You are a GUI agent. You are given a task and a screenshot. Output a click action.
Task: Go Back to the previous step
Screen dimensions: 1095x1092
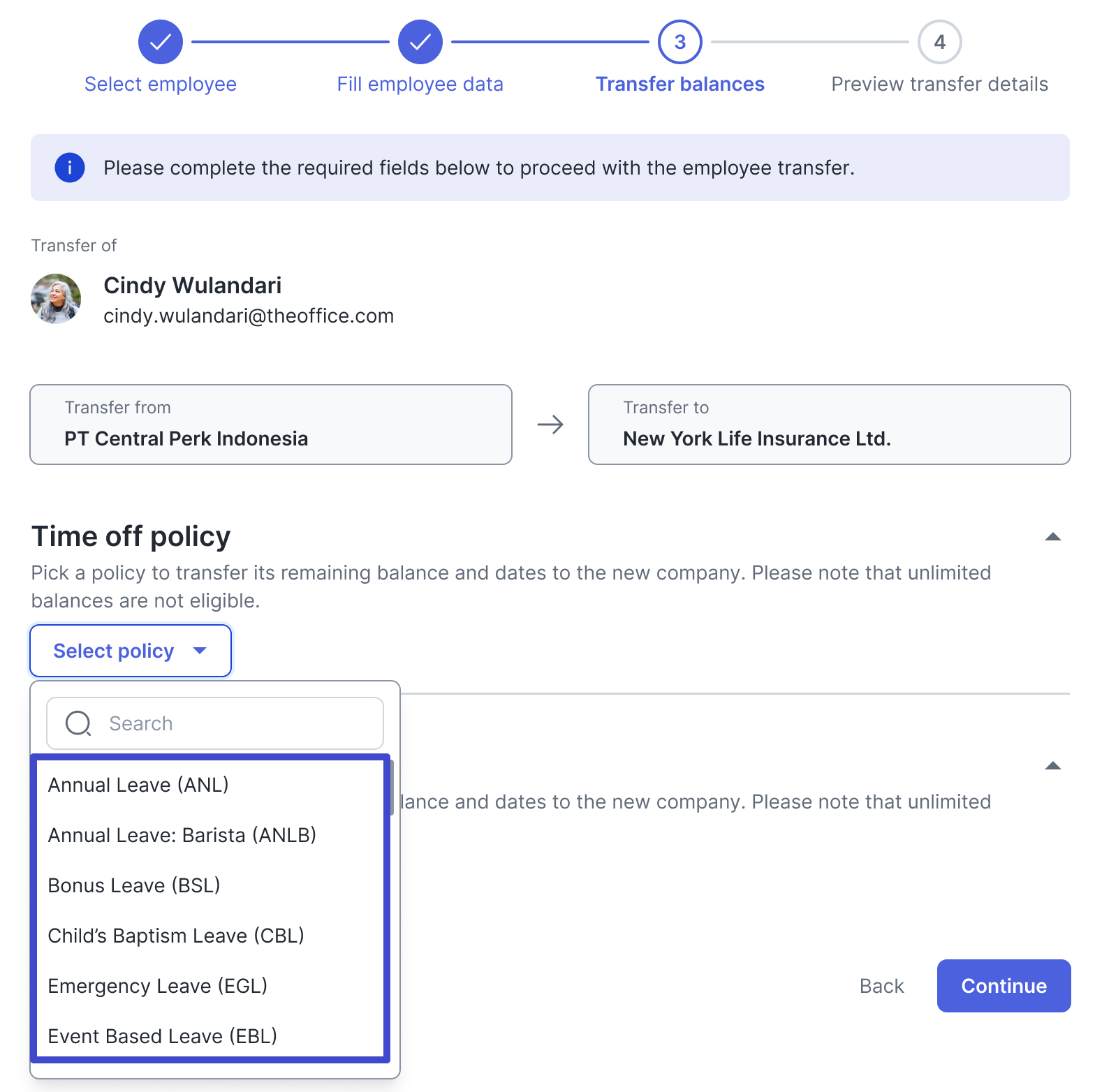tap(881, 986)
